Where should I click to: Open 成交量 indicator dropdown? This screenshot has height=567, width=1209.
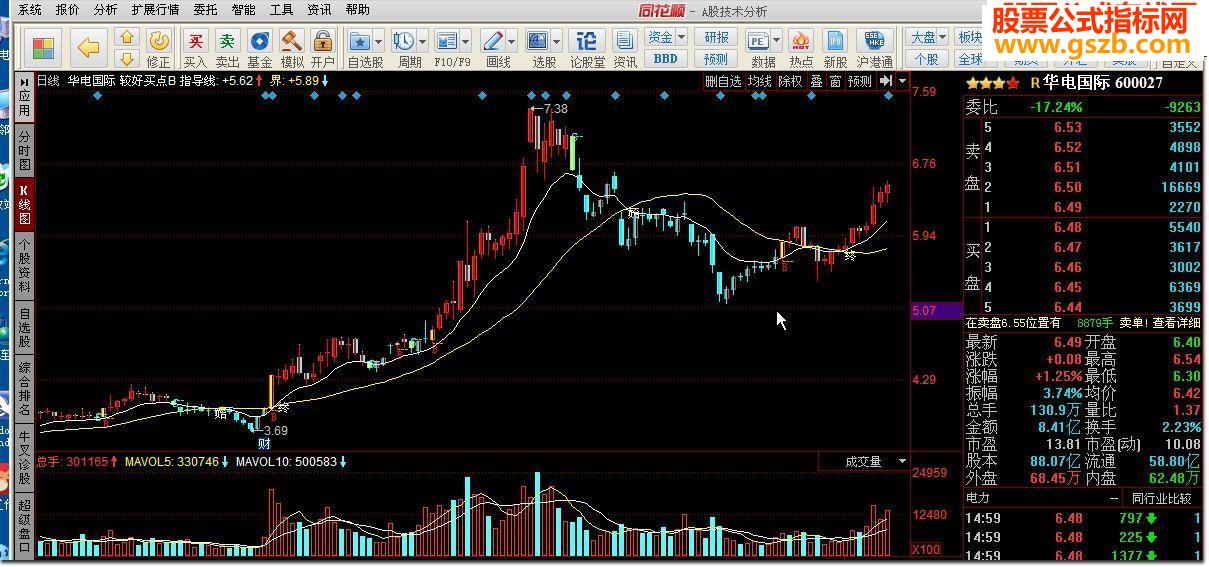tap(863, 461)
